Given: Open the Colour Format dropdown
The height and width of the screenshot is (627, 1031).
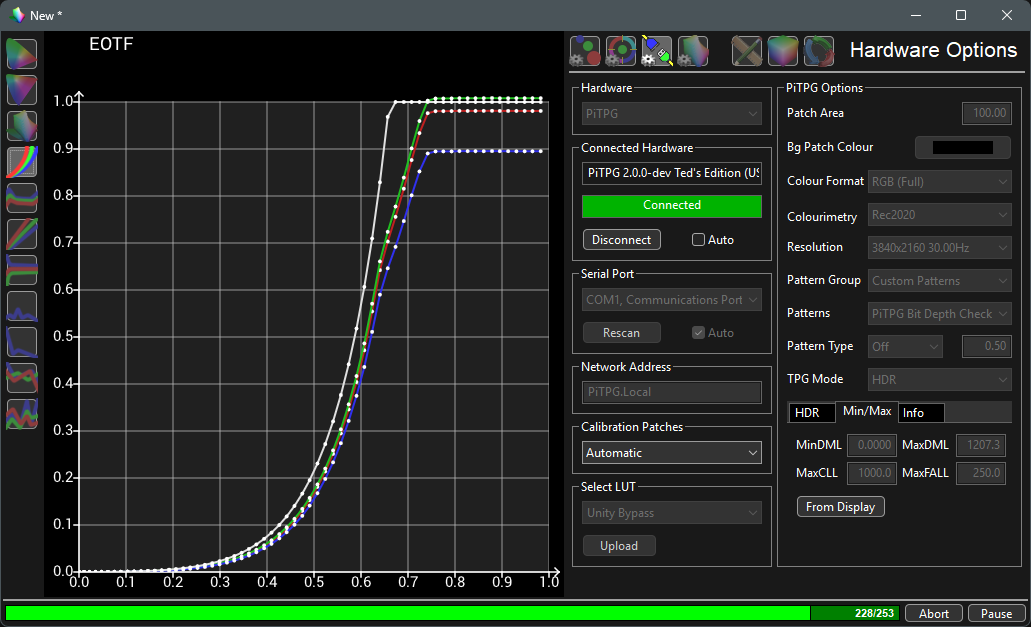Looking at the screenshot, I should click(940, 181).
